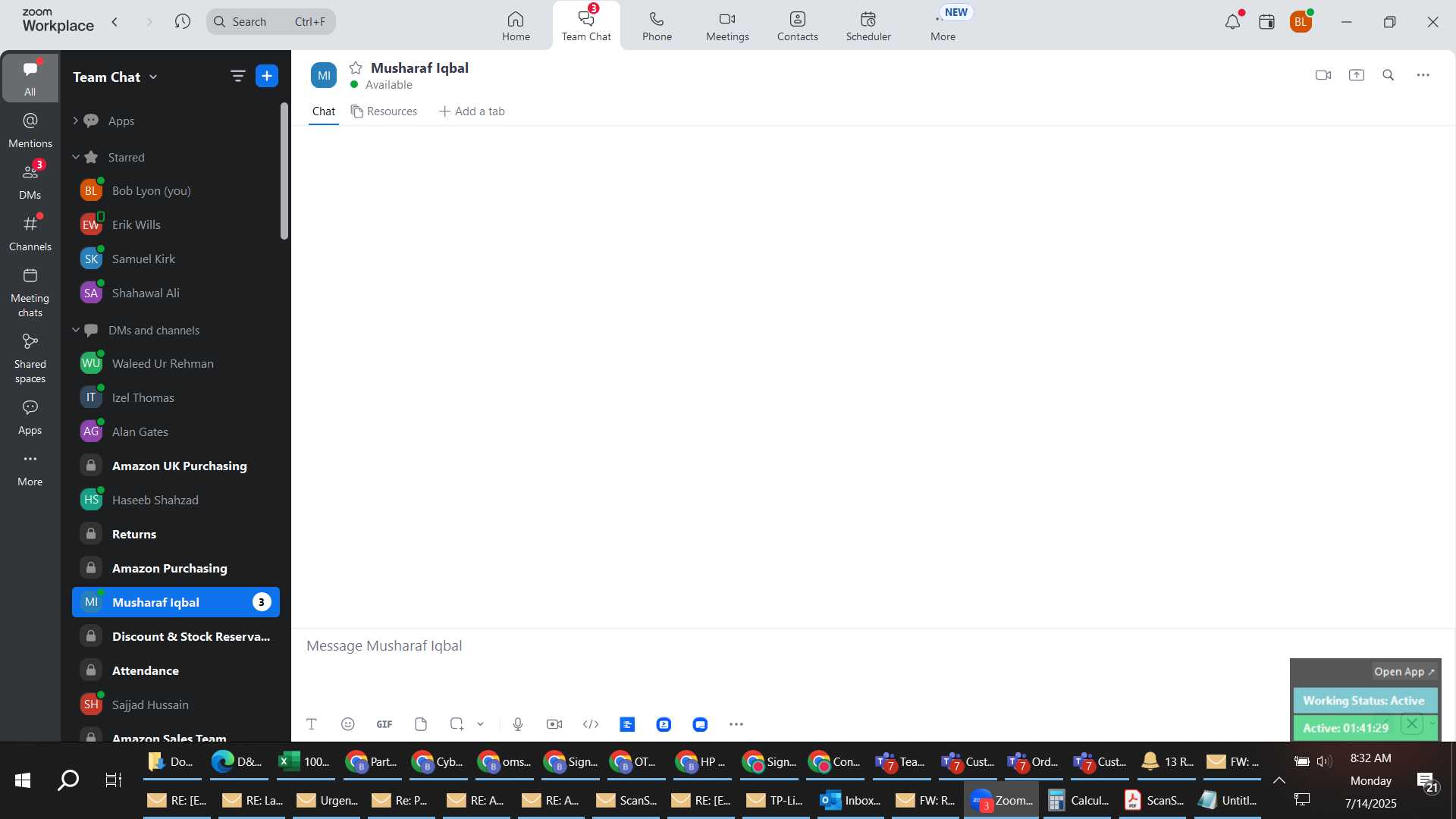1456x819 pixels.
Task: Click the Message Musharaf Iqbal input field
Action: (x=789, y=646)
